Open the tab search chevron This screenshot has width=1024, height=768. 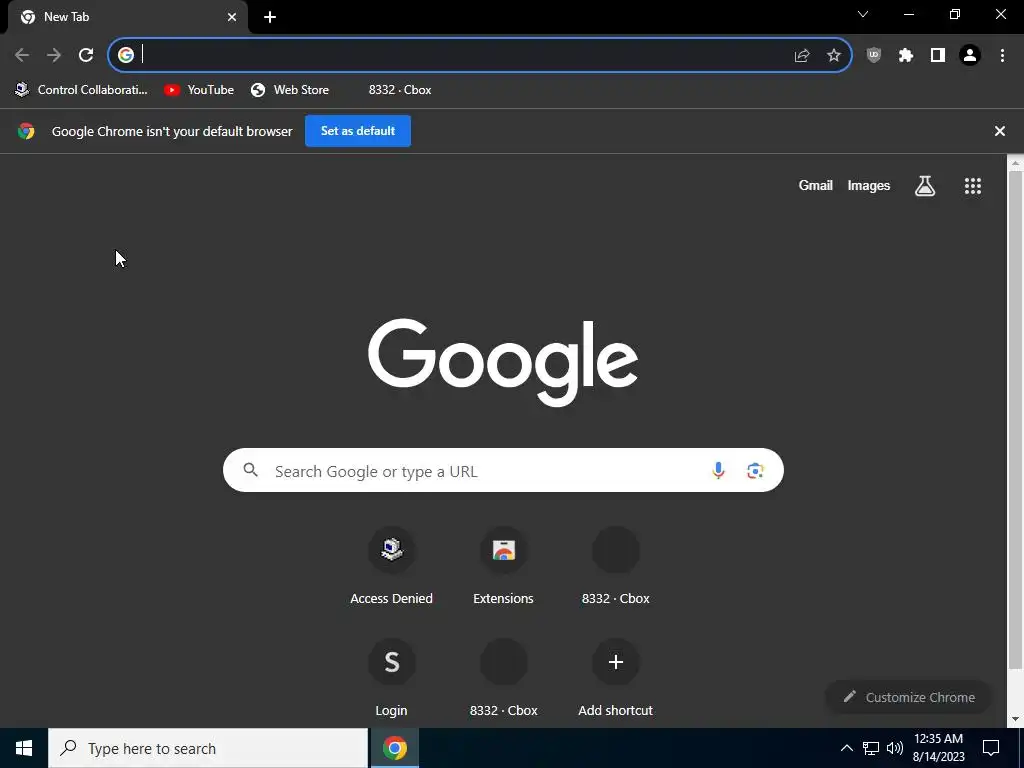pyautogui.click(x=863, y=14)
